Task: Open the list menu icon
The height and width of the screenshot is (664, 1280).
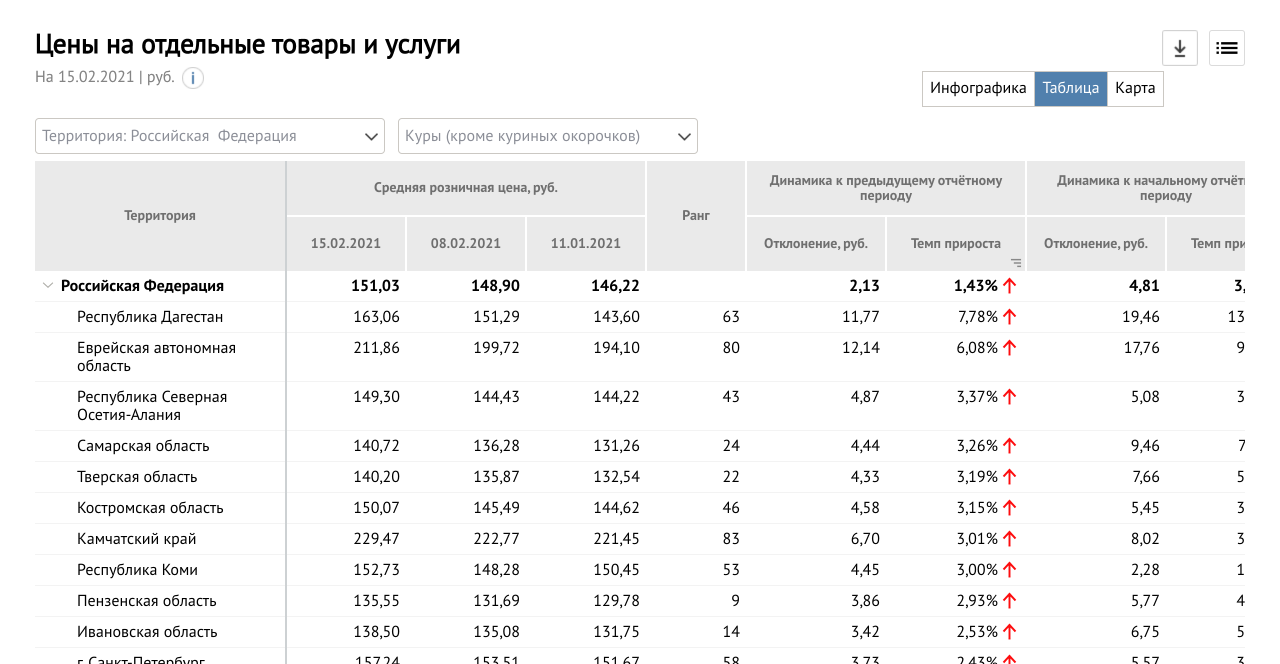Action: click(x=1227, y=48)
